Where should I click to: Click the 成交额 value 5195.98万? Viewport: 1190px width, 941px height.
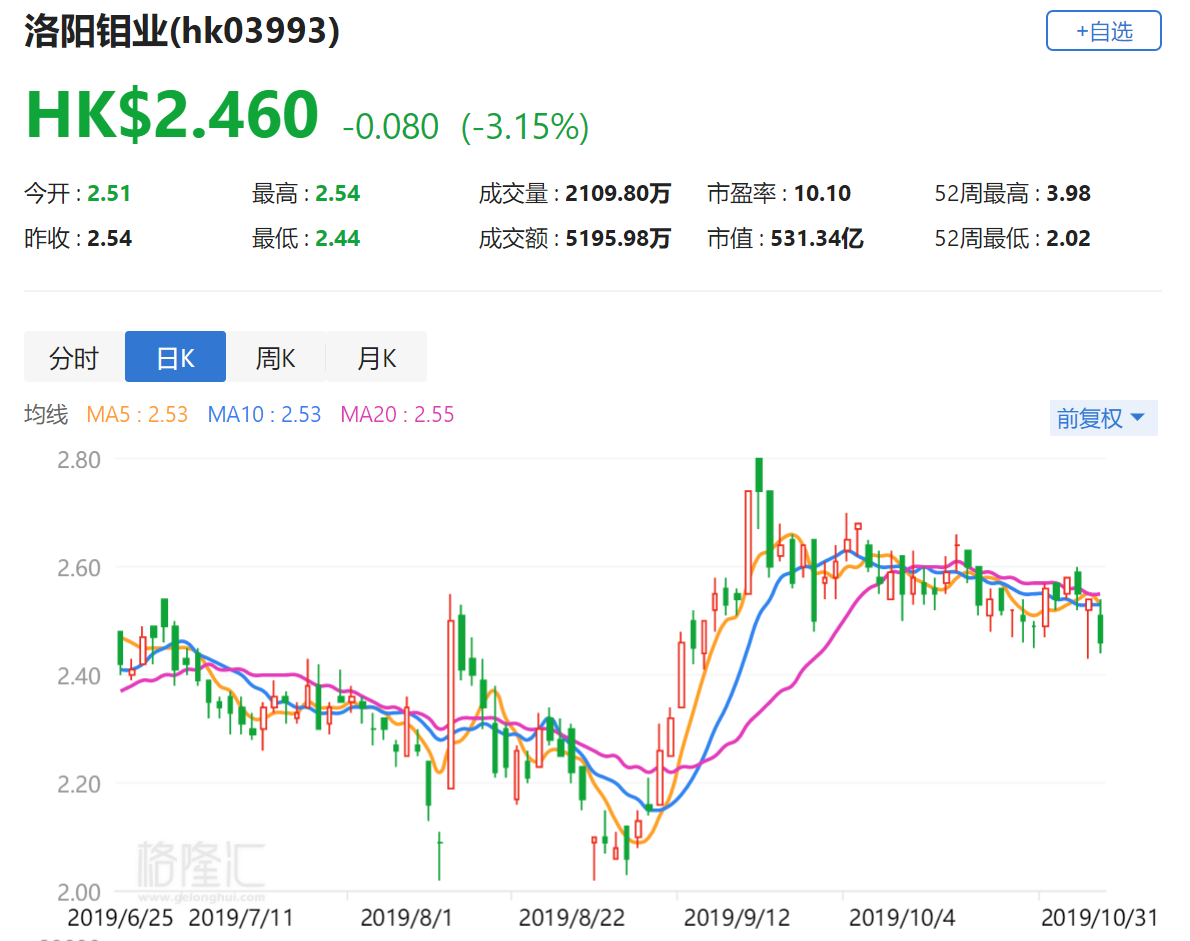tap(619, 239)
